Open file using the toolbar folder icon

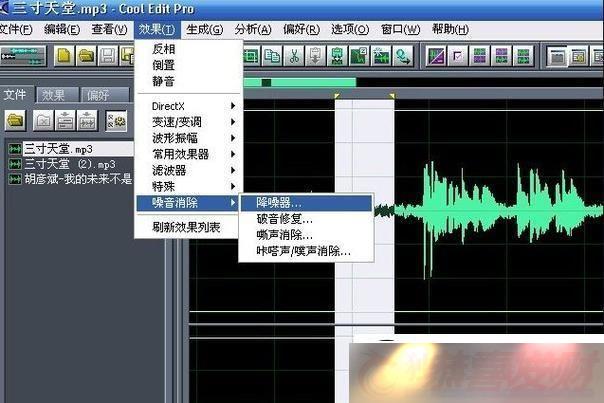(x=86, y=56)
